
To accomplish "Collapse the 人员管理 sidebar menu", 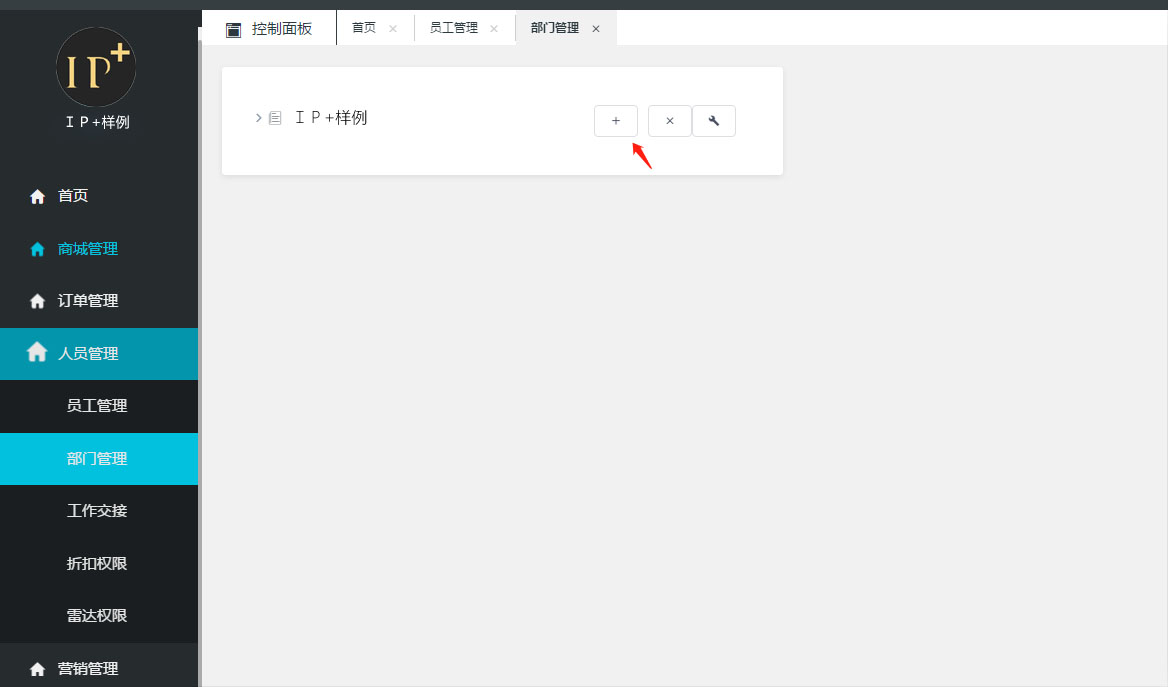I will pos(88,354).
